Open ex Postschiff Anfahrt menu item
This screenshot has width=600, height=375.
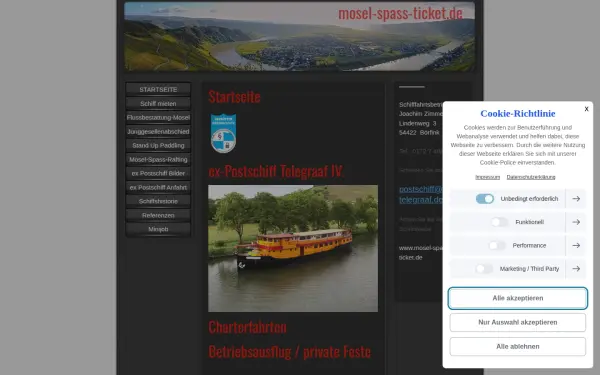click(x=158, y=187)
